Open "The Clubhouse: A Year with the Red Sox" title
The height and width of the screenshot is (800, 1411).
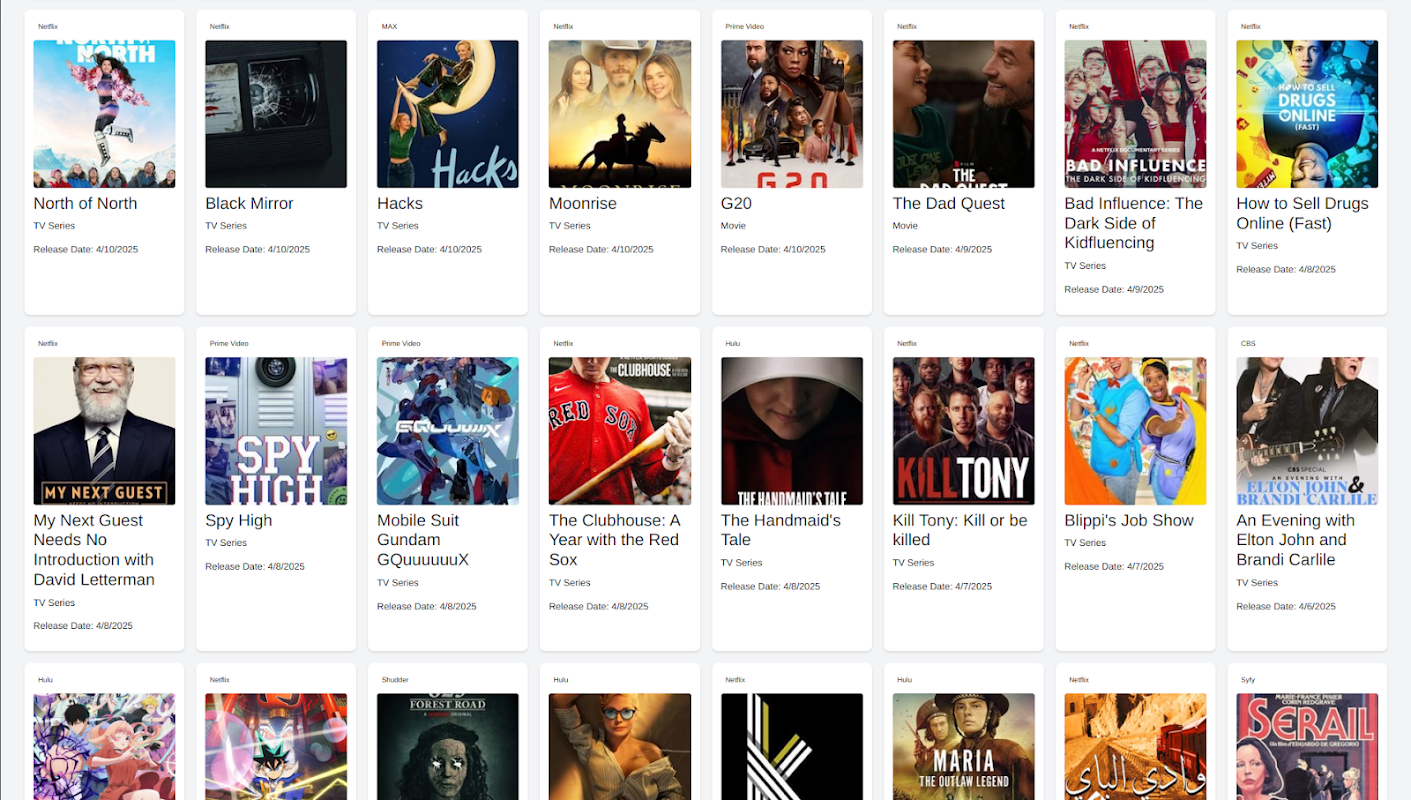click(x=615, y=540)
